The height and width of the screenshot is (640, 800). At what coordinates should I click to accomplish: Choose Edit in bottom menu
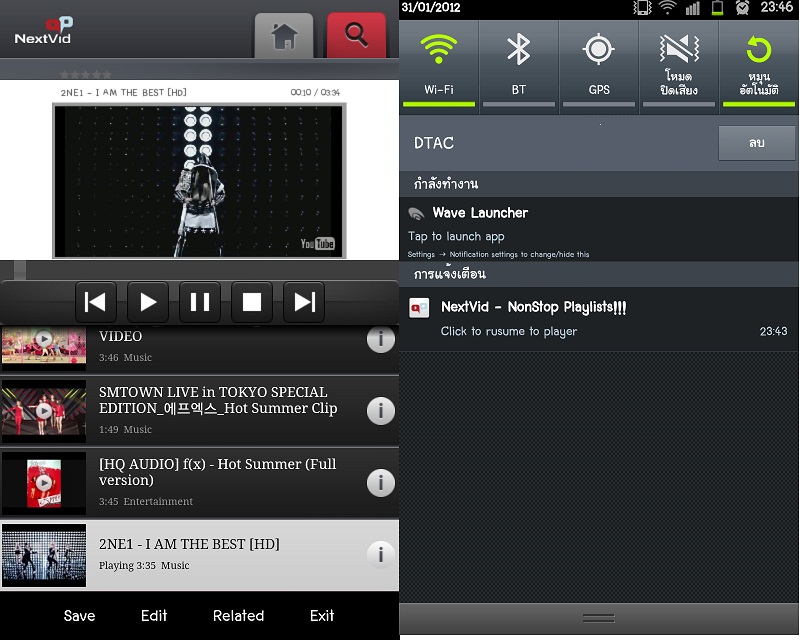pos(154,616)
